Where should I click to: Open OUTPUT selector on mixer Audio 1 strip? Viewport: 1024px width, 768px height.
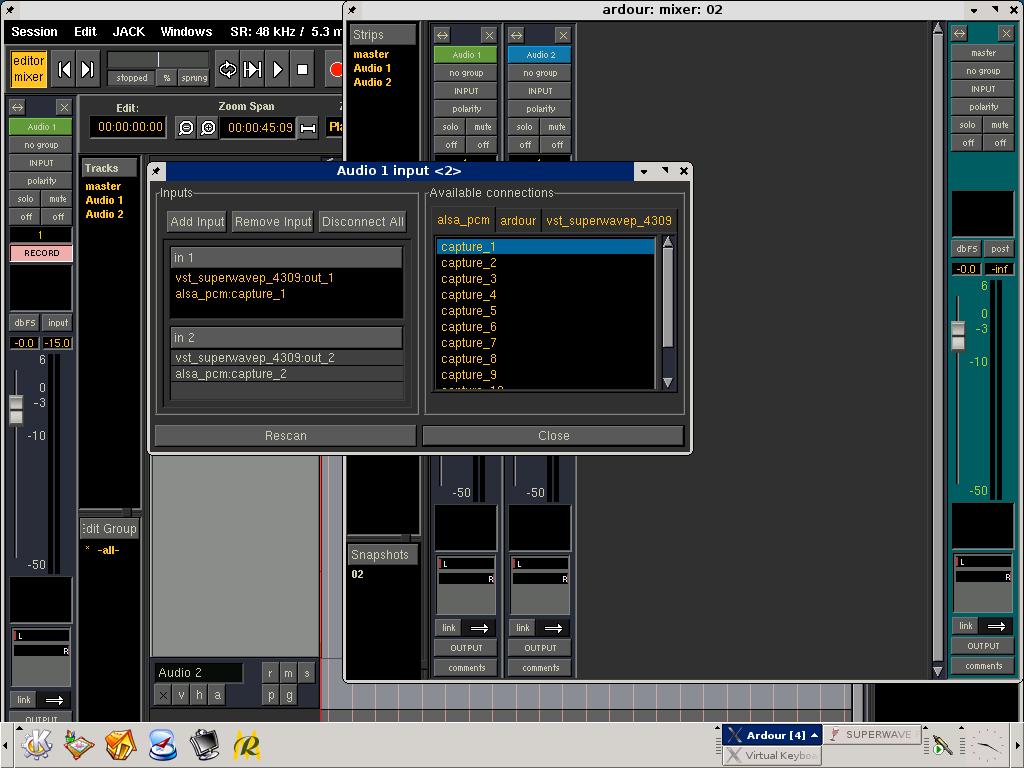coord(466,648)
